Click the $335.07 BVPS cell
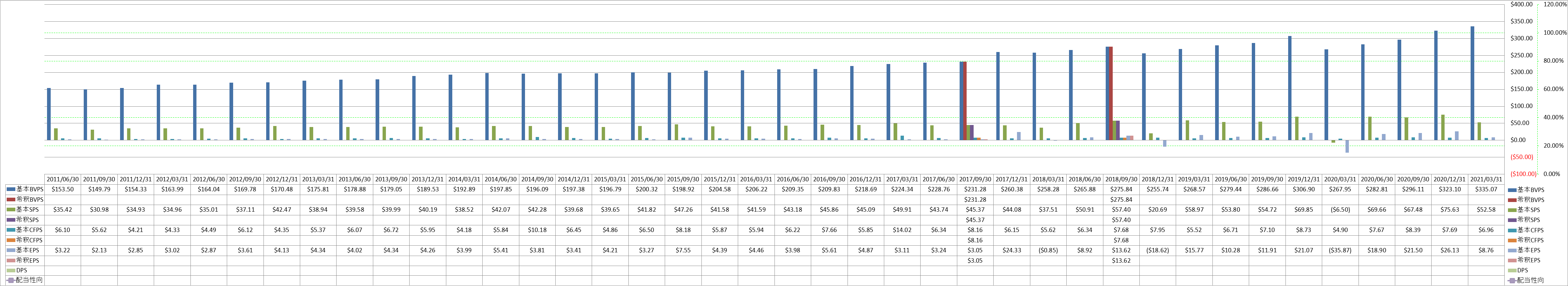The image size is (1568, 286). tap(1487, 190)
